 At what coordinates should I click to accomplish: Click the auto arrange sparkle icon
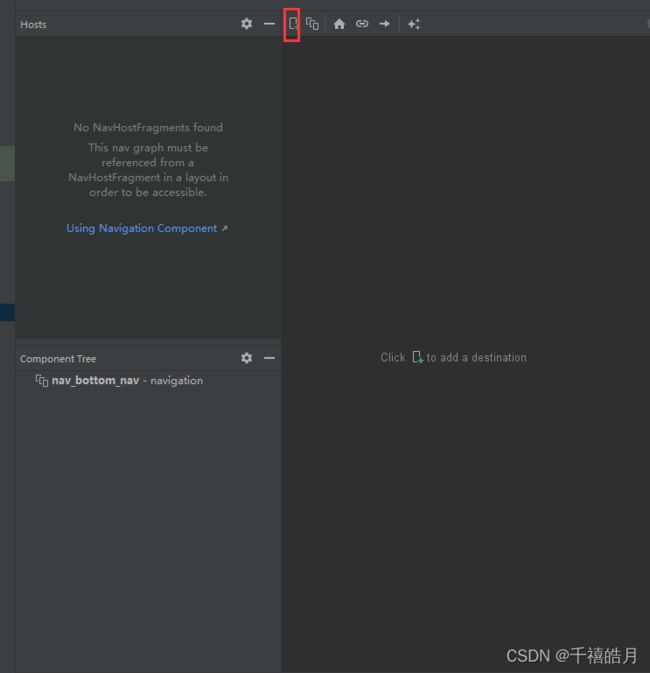pyautogui.click(x=414, y=24)
